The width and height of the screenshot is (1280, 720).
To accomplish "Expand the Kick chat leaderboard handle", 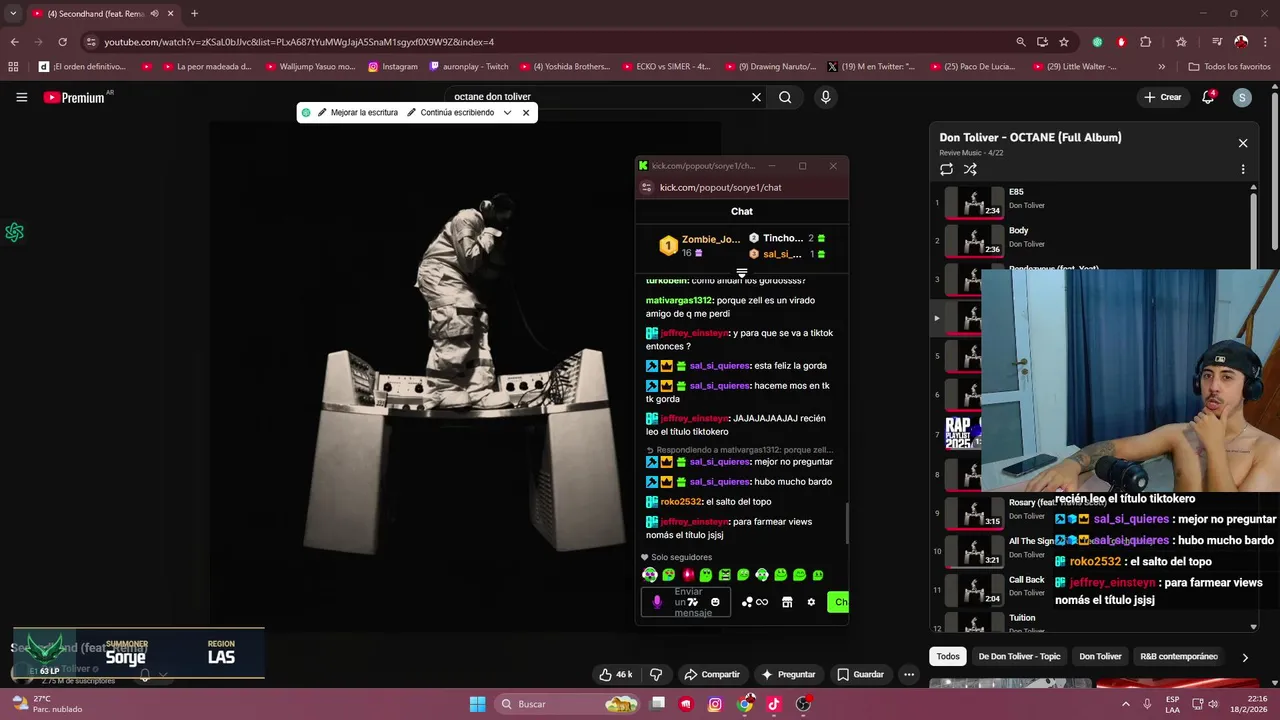I will coord(742,273).
